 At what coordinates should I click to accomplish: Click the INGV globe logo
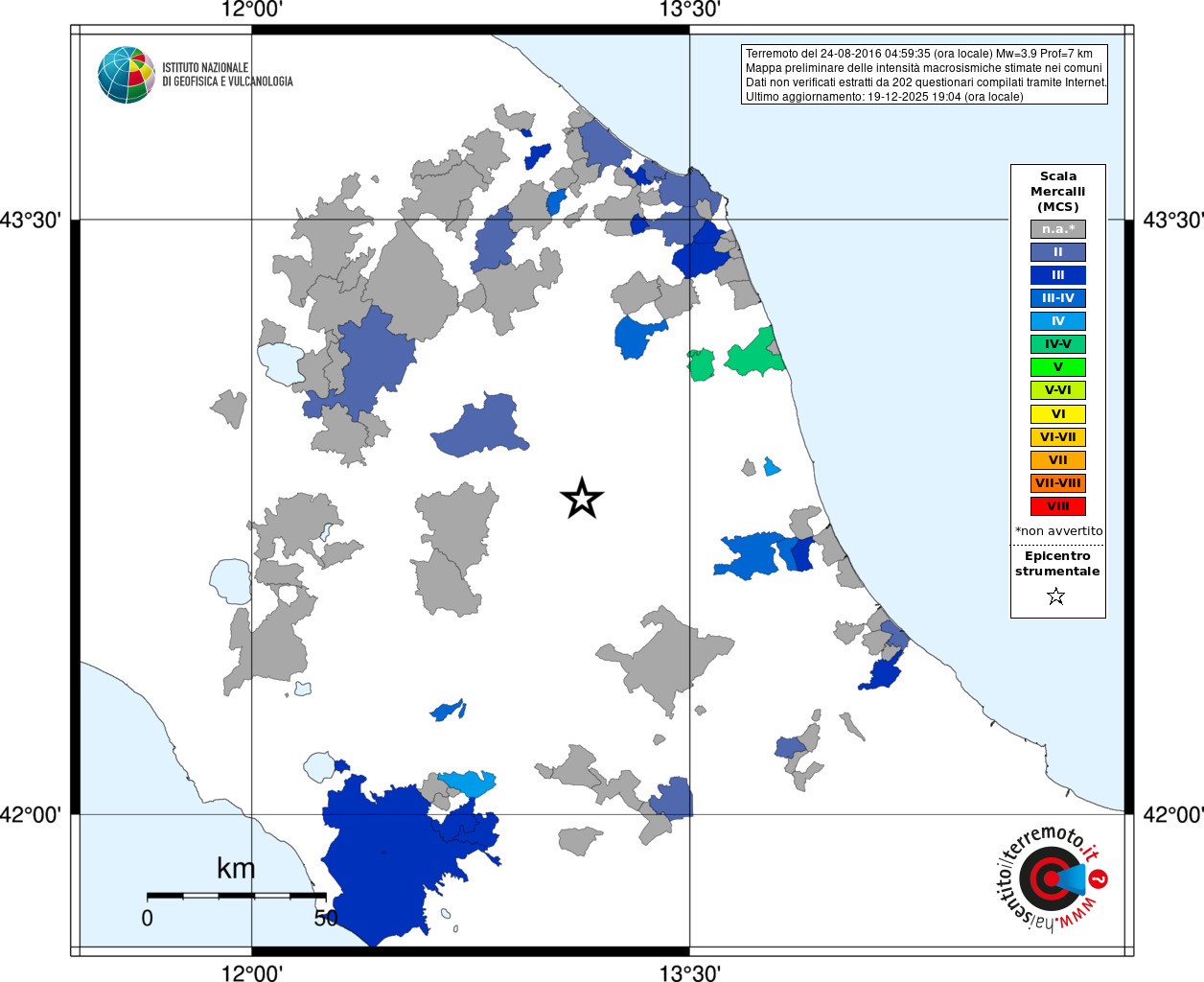coord(127,75)
